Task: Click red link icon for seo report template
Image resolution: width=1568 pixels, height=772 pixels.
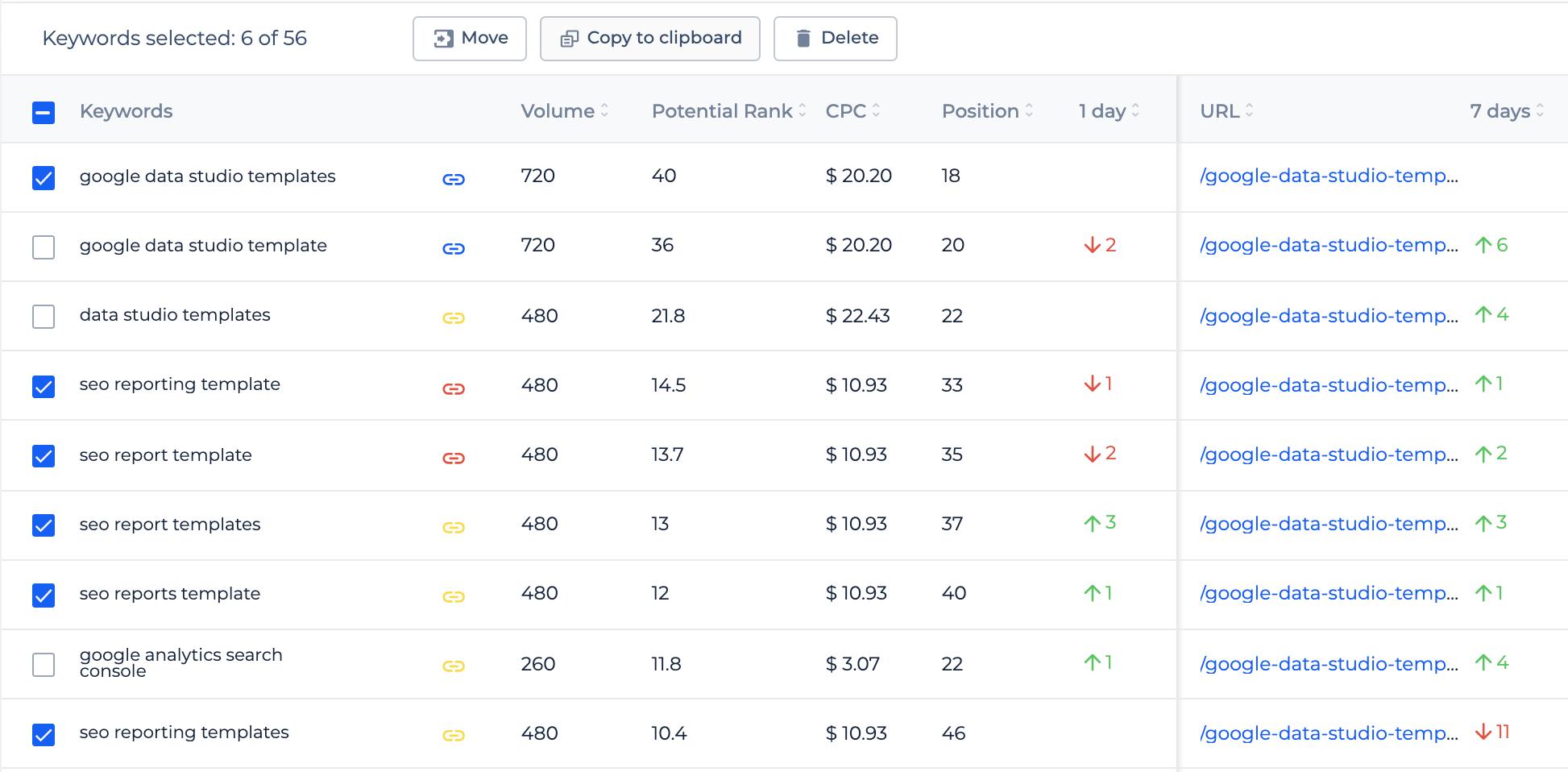Action: point(454,458)
